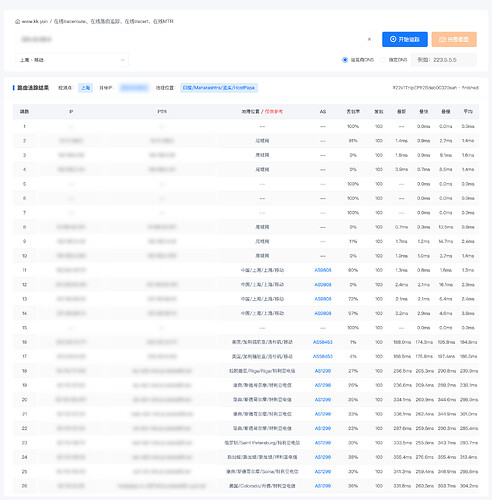Open the AS1299 link in hop 22
492x500 pixels.
[x=323, y=428]
